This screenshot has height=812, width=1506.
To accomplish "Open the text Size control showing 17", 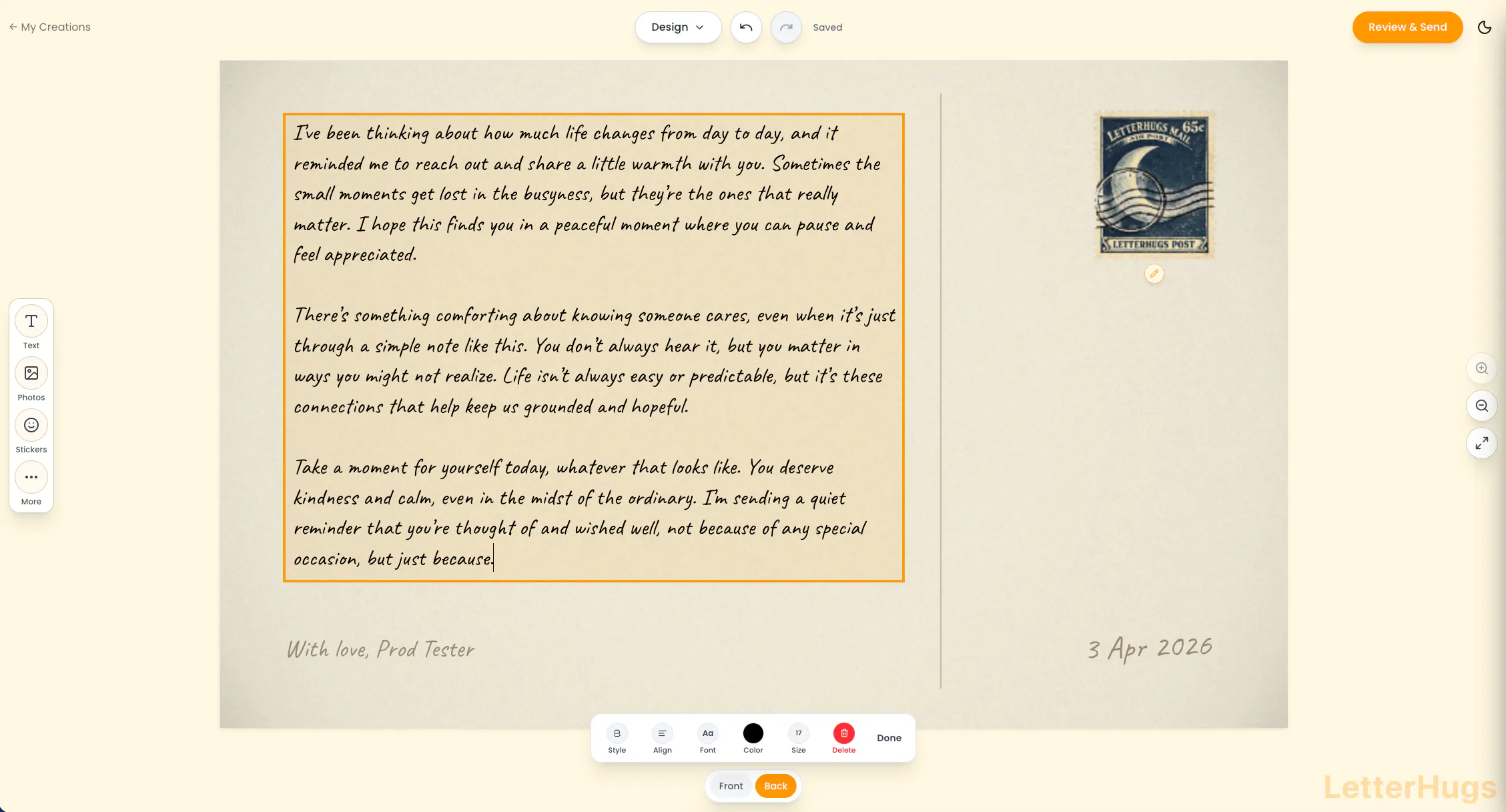I will [799, 739].
